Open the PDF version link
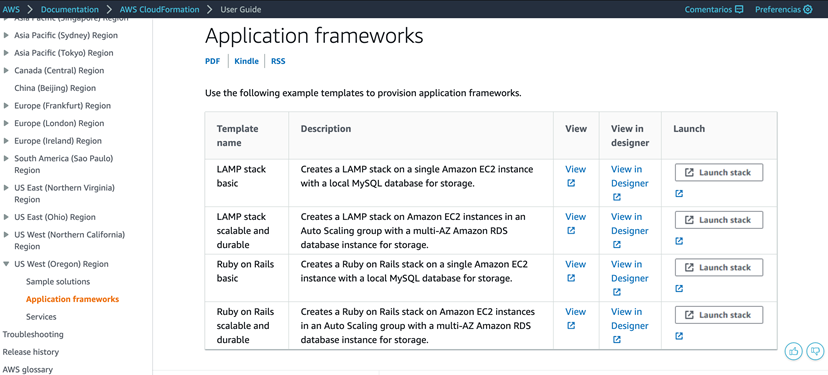Screen dimensions: 828x375 pos(212,61)
